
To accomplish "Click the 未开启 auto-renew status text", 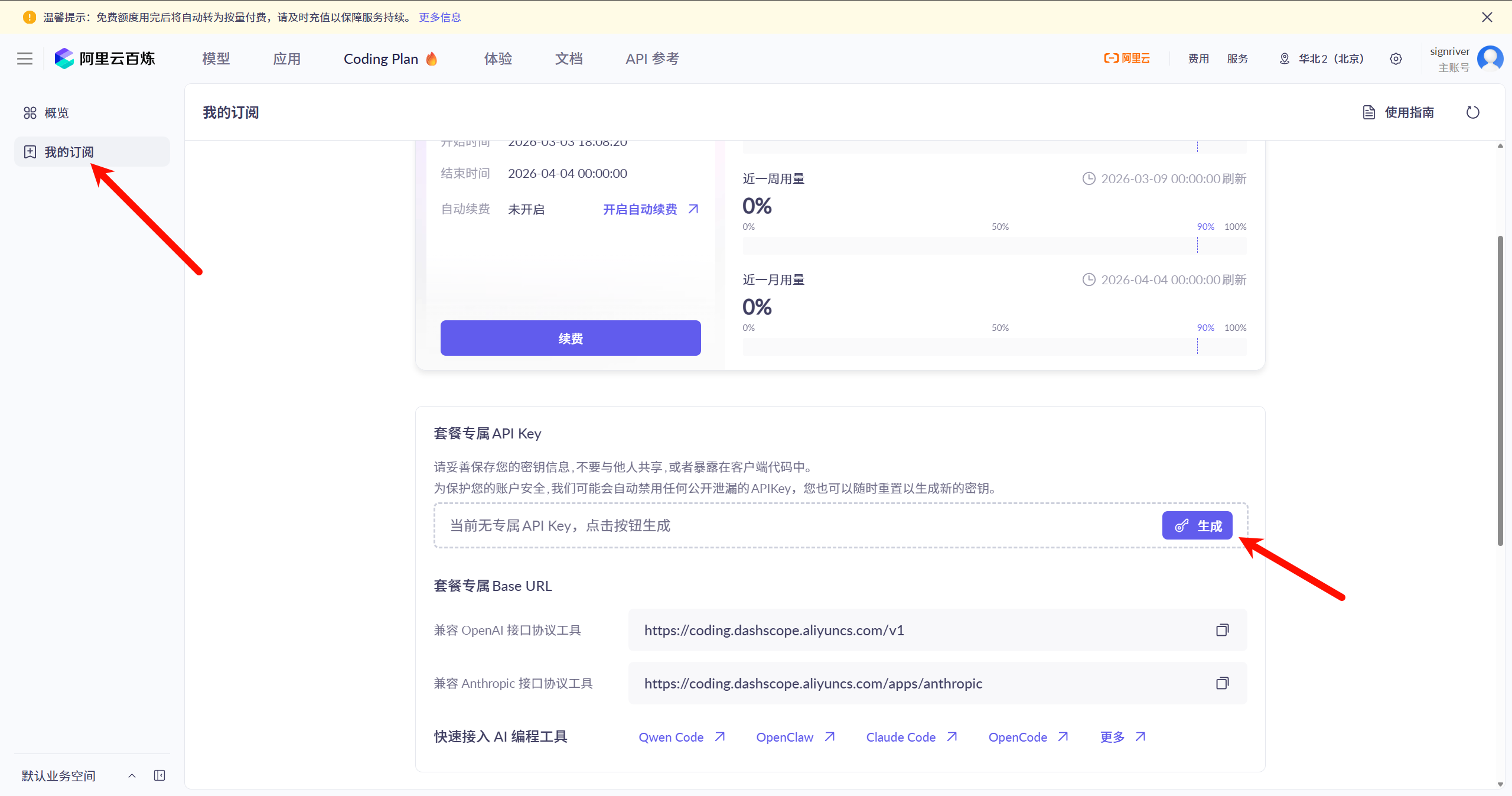I will point(526,209).
